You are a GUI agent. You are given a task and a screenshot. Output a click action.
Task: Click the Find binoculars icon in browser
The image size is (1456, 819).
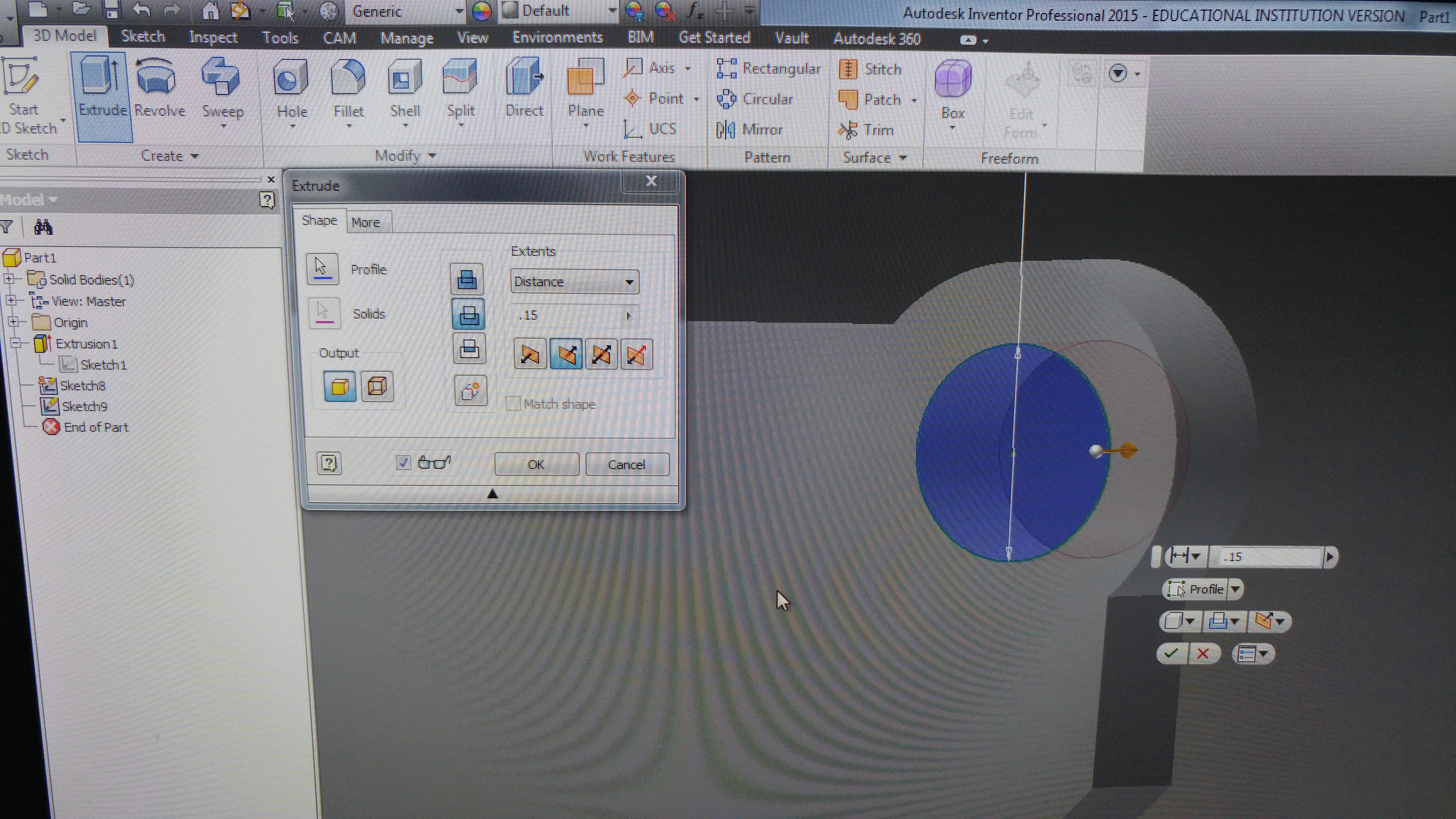click(43, 227)
